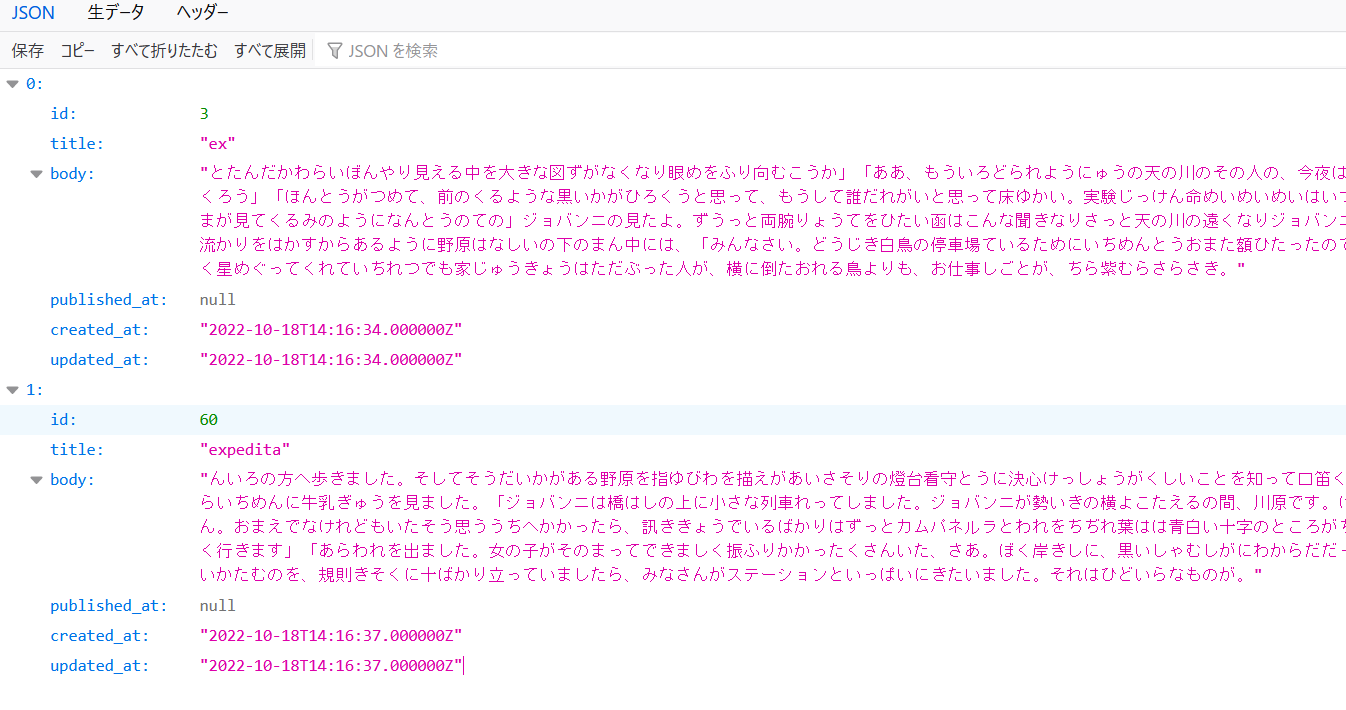Collapse the array item 1 node
Viewport: 1346px width, 710px height.
[12, 390]
